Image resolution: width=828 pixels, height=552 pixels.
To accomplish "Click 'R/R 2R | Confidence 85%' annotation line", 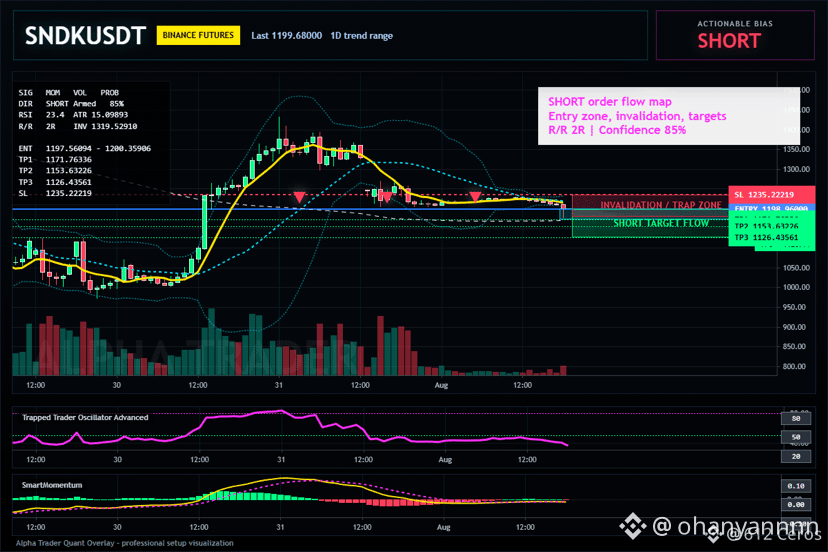I will (617, 130).
